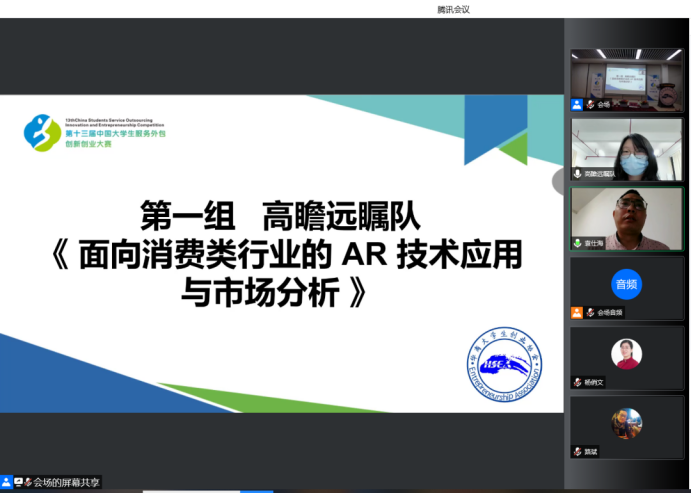This screenshot has width=692, height=493.
Task: Click muted microphone icon beside 会场 name
Action: 590,104
